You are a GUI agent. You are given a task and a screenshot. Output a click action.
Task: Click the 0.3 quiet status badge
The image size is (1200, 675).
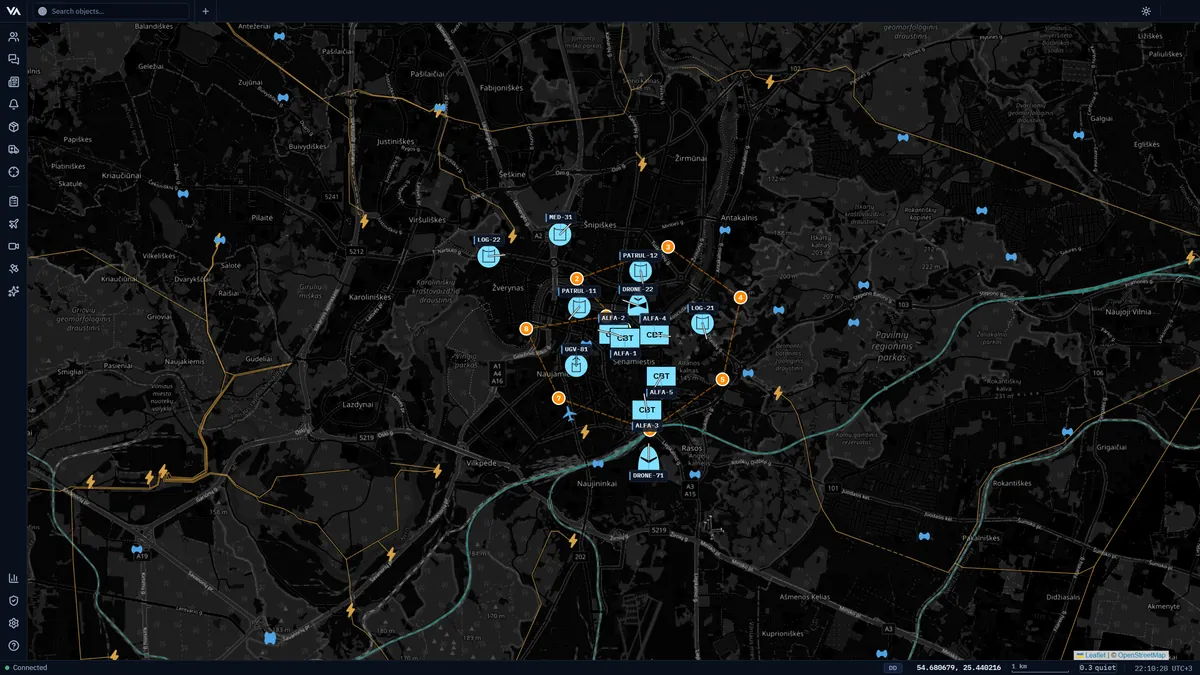pyautogui.click(x=1098, y=667)
